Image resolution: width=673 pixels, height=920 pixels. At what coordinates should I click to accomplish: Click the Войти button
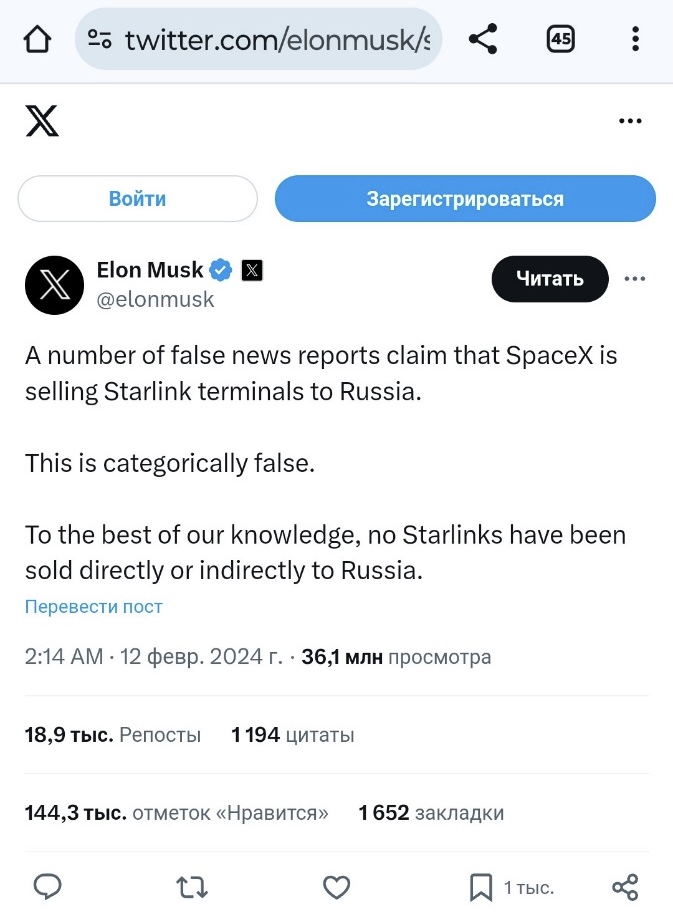click(137, 198)
